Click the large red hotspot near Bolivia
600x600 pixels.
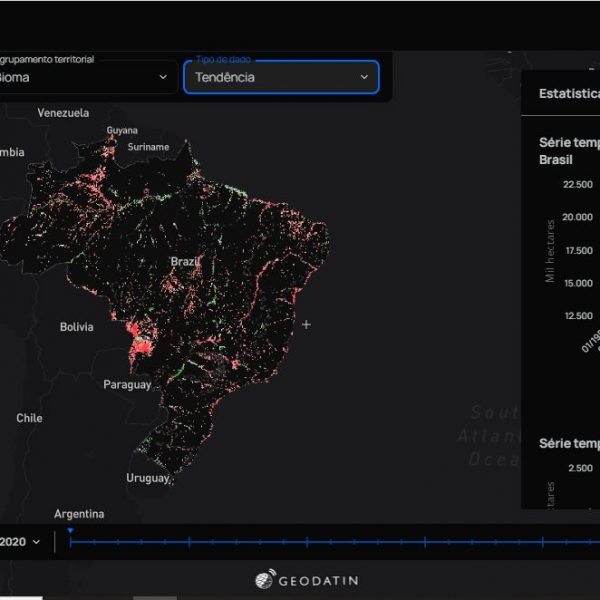(x=140, y=341)
